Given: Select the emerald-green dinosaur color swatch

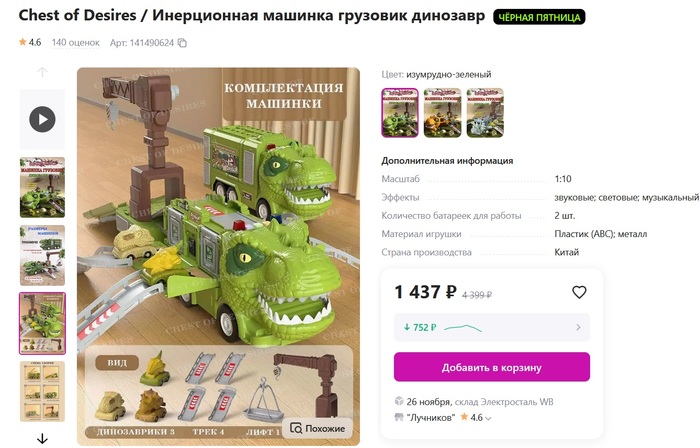Looking at the screenshot, I should (400, 112).
